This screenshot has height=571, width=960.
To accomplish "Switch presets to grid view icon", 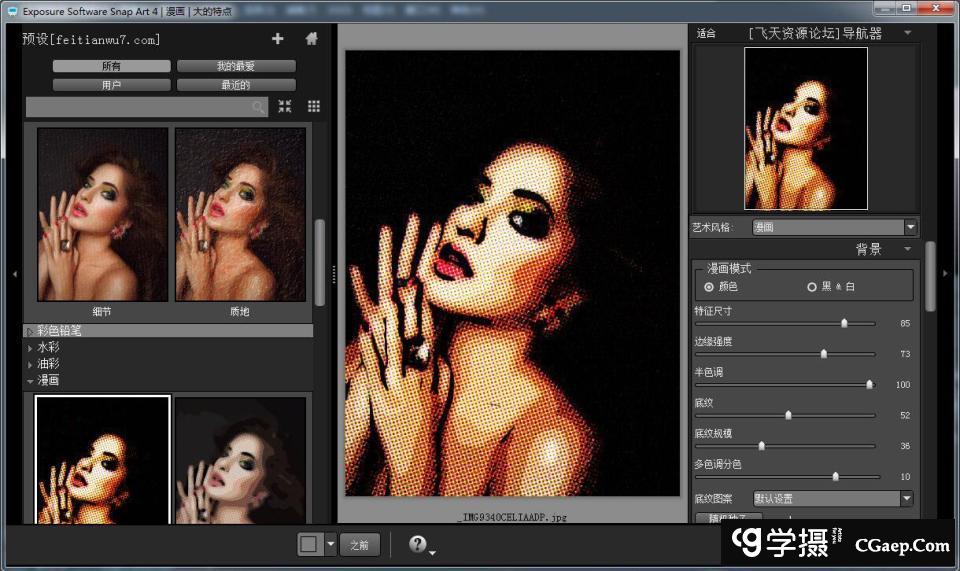I will point(313,106).
